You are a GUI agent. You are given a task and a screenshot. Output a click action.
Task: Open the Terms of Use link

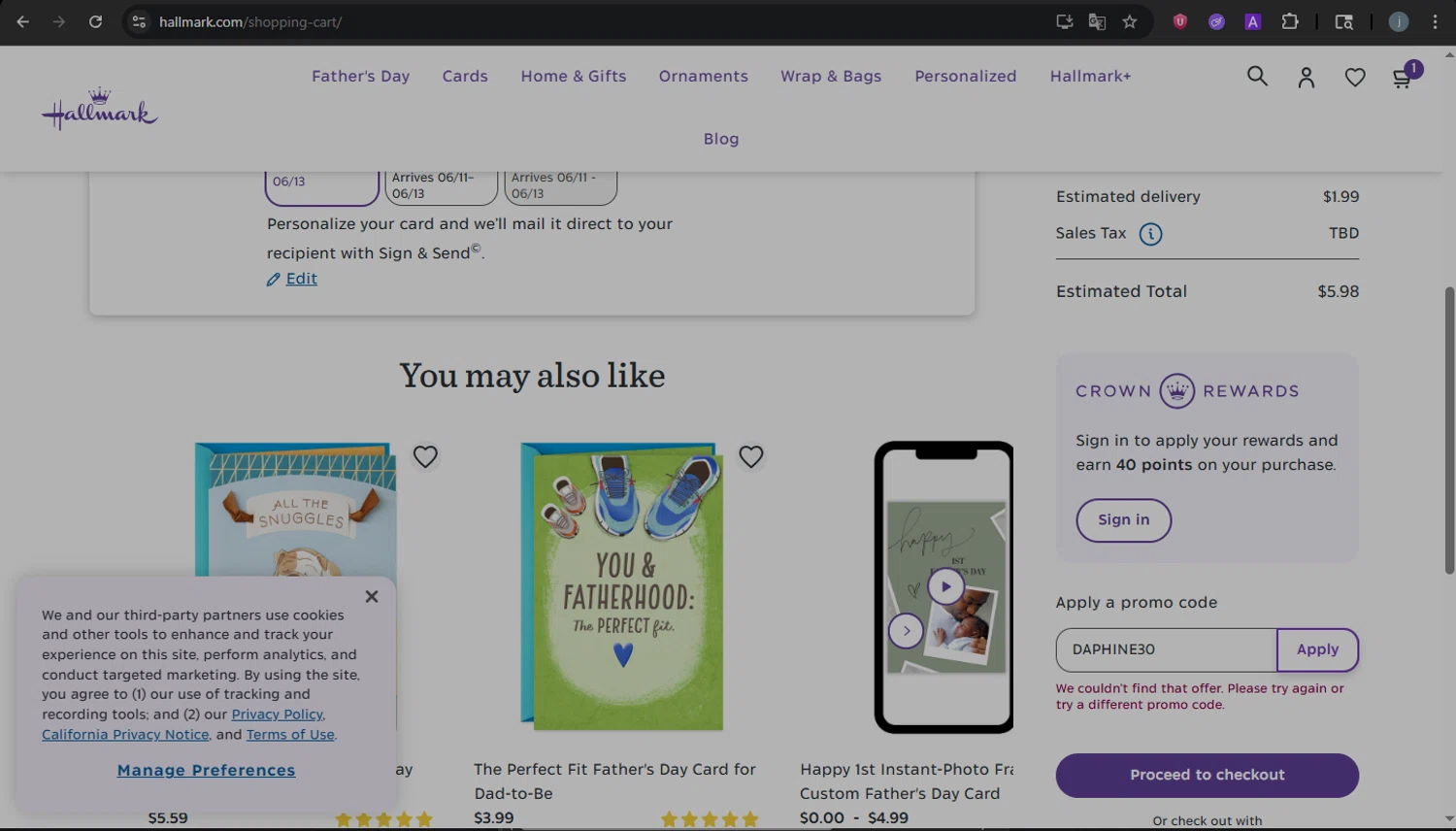[290, 735]
